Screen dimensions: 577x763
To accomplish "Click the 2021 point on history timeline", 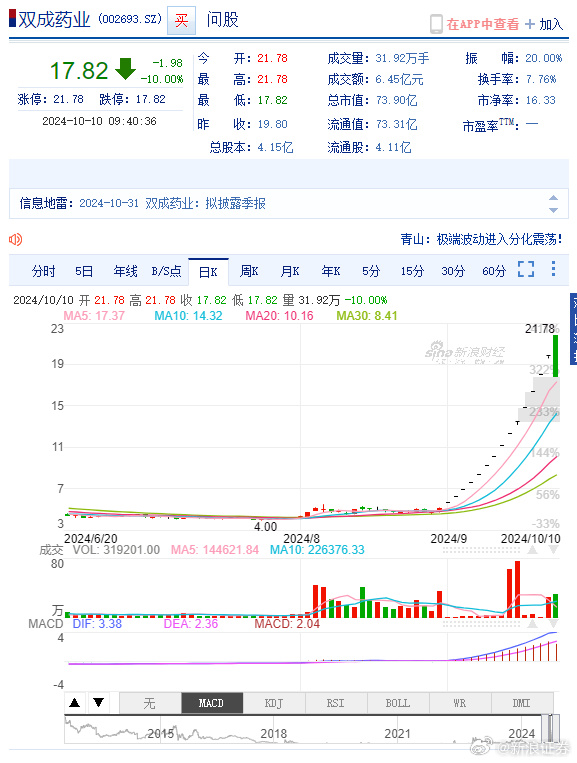I will [x=398, y=733].
